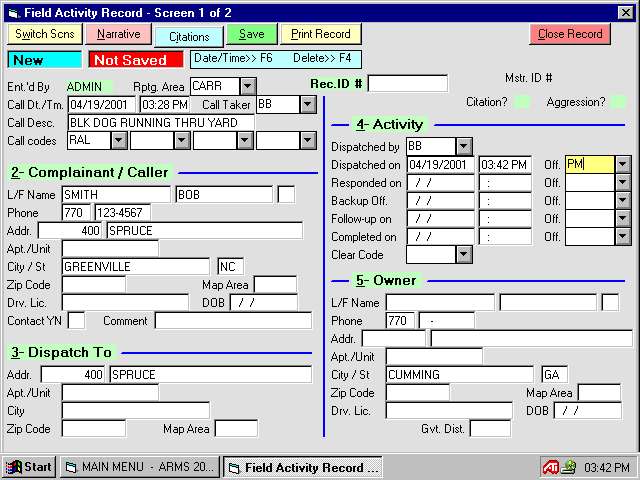Click the Close Record button
The image size is (640, 480).
click(570, 34)
